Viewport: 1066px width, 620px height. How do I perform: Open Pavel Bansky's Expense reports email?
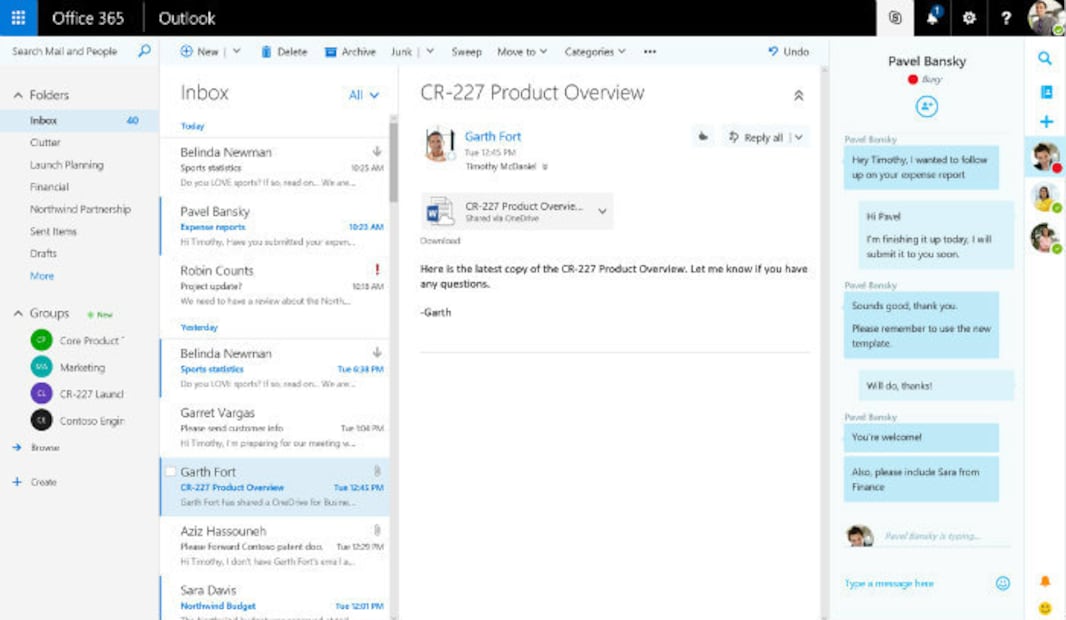point(275,226)
